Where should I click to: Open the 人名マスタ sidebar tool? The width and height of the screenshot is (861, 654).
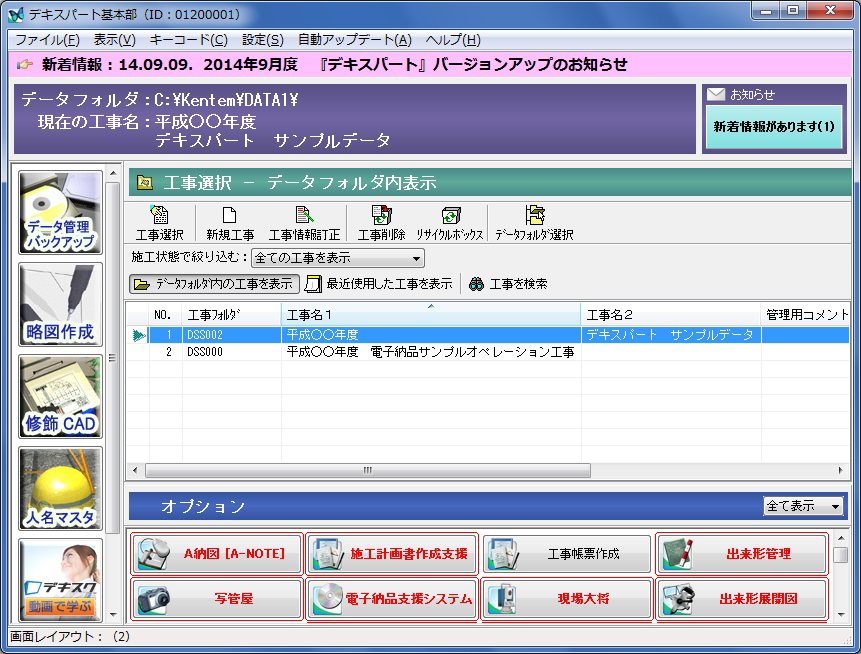(x=61, y=489)
